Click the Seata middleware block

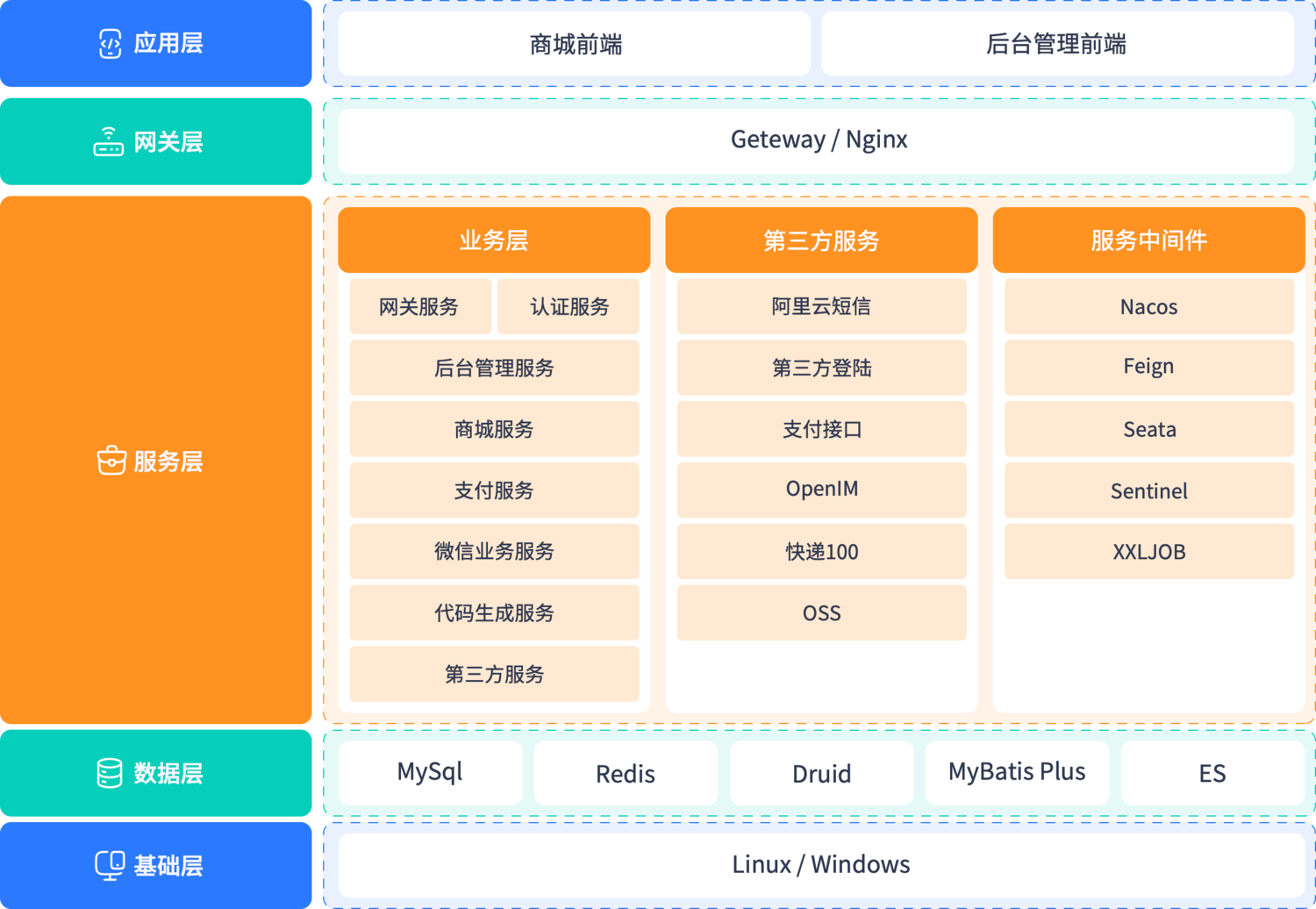[x=1149, y=429]
